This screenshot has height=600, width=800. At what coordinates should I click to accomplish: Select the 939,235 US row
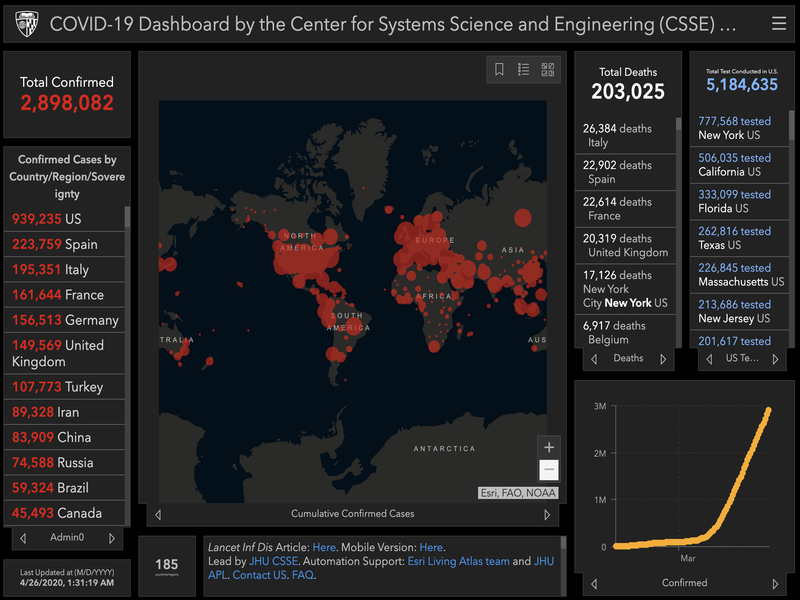pyautogui.click(x=64, y=219)
